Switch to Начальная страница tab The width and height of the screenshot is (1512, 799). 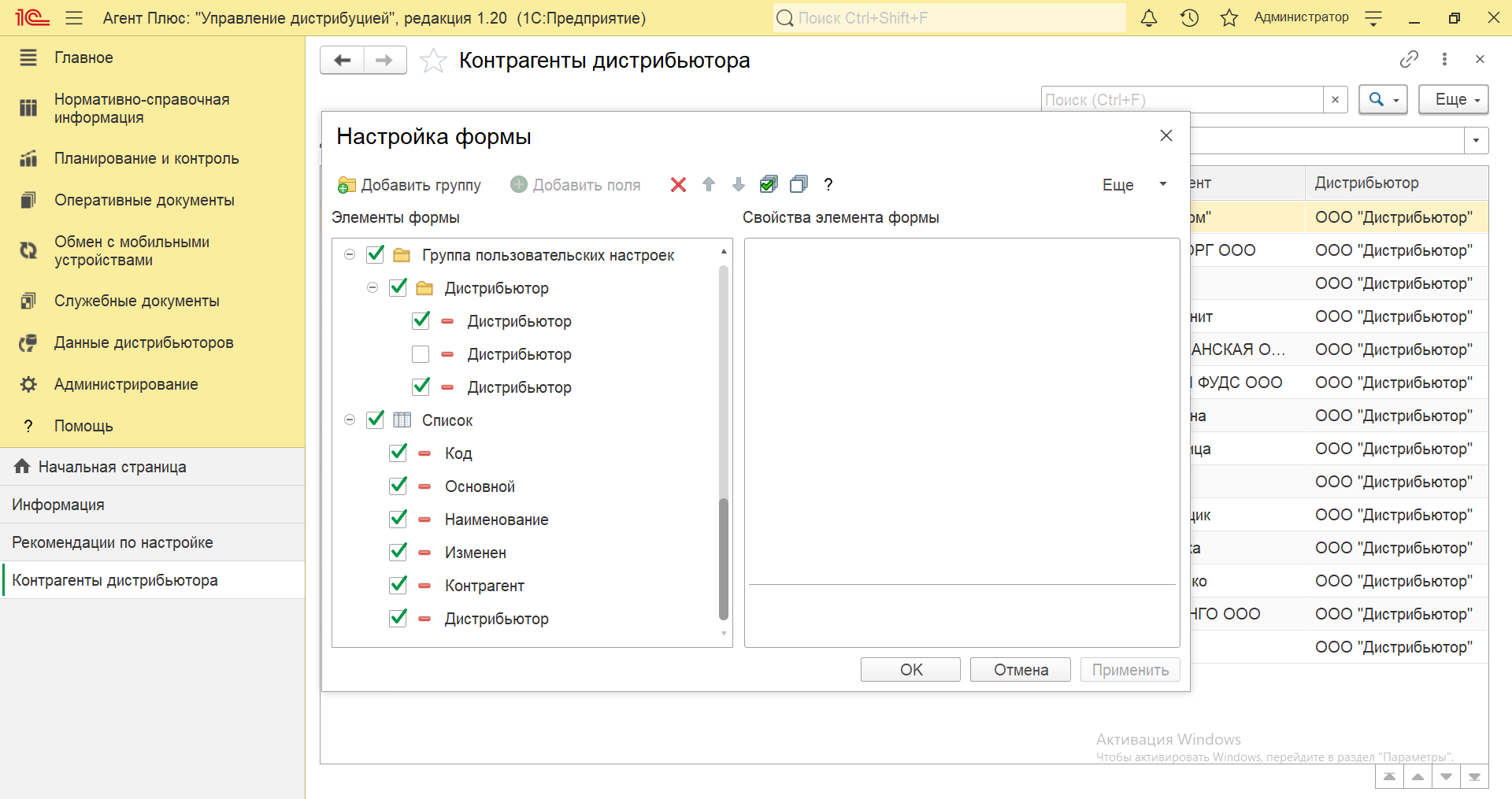[152, 467]
